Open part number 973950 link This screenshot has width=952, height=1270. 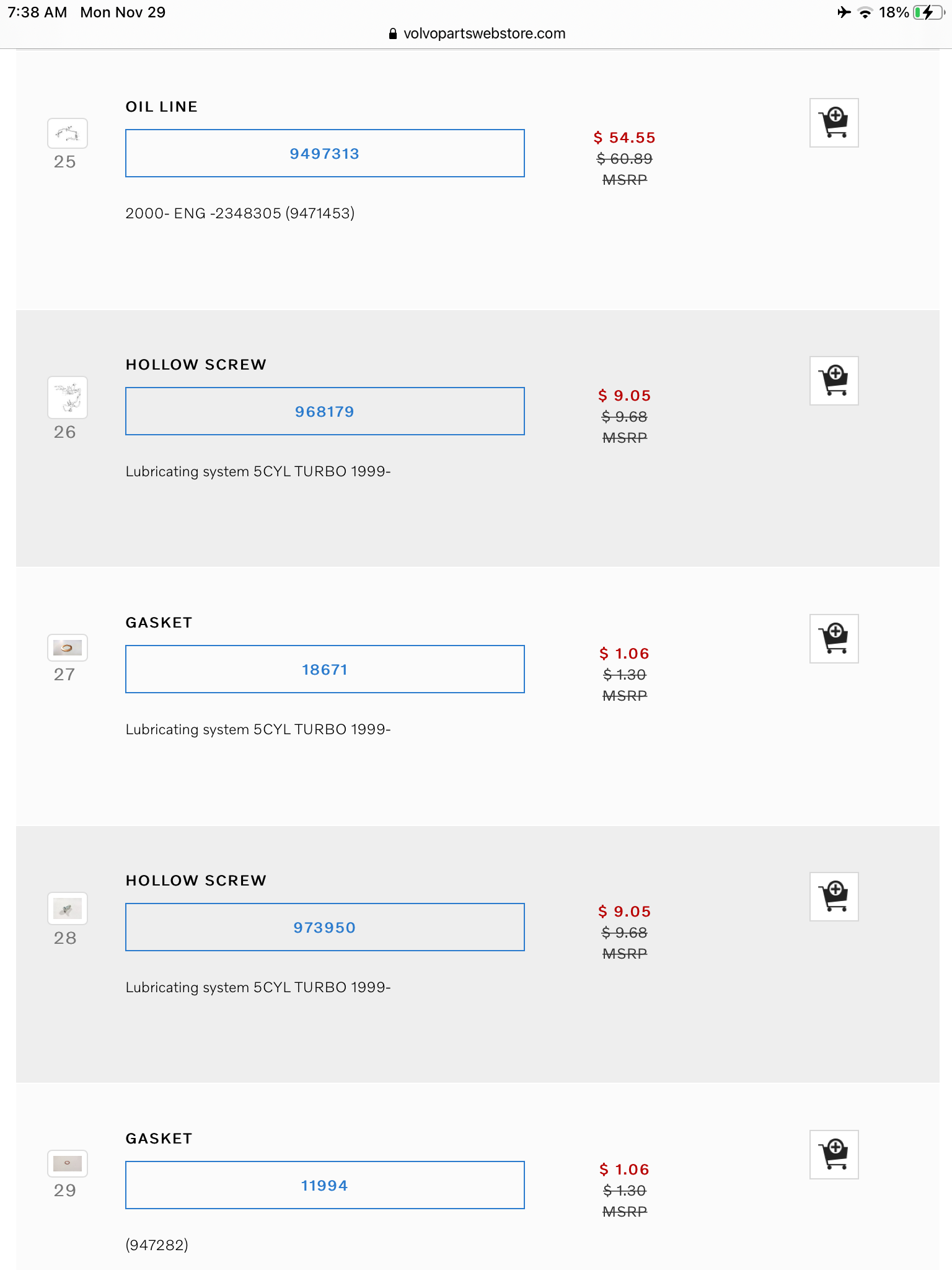point(325,928)
